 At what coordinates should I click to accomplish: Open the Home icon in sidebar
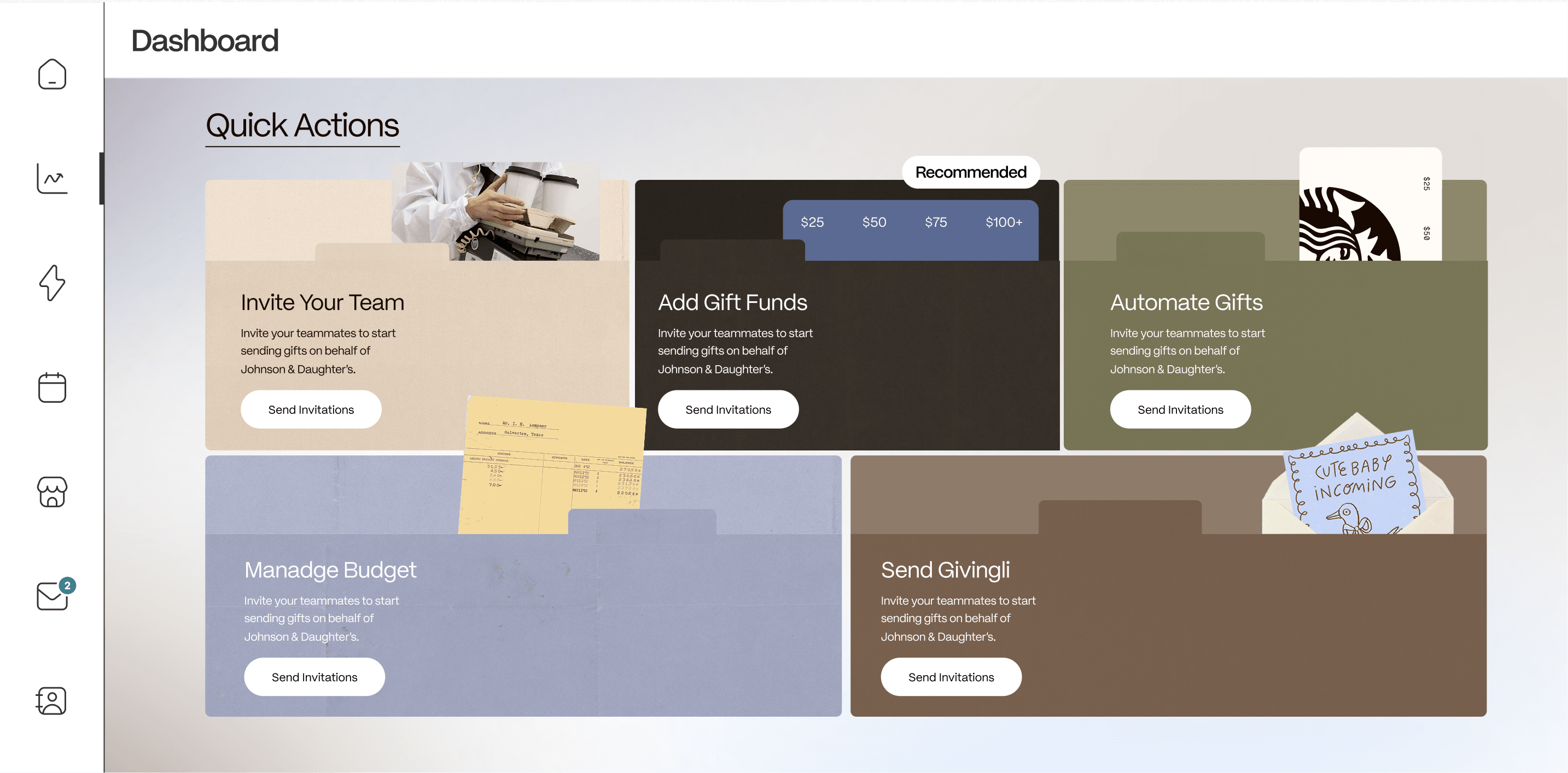click(52, 74)
